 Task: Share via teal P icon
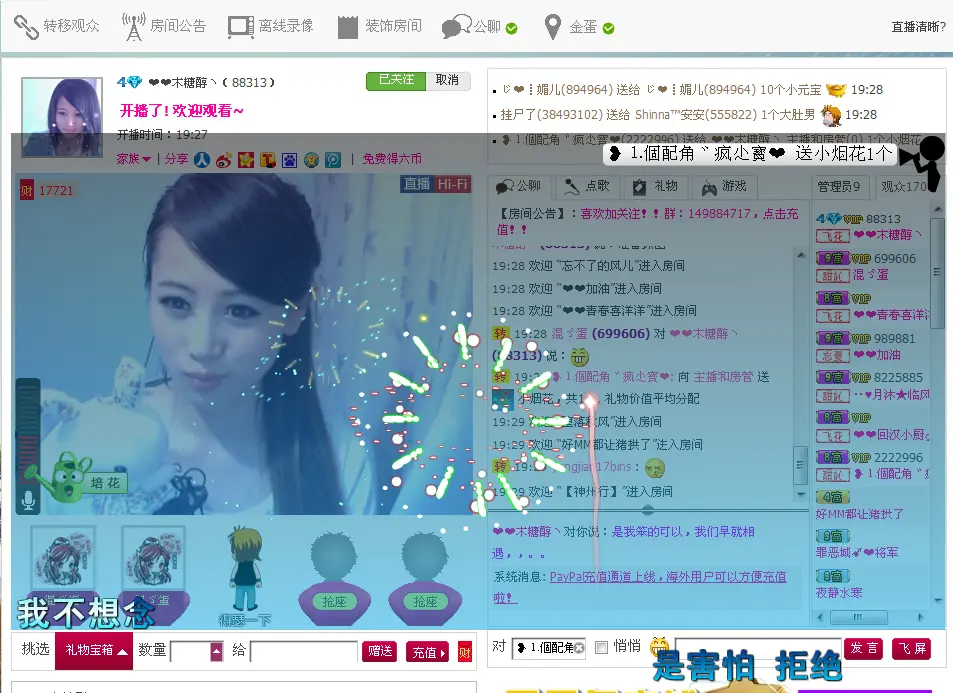[x=333, y=159]
